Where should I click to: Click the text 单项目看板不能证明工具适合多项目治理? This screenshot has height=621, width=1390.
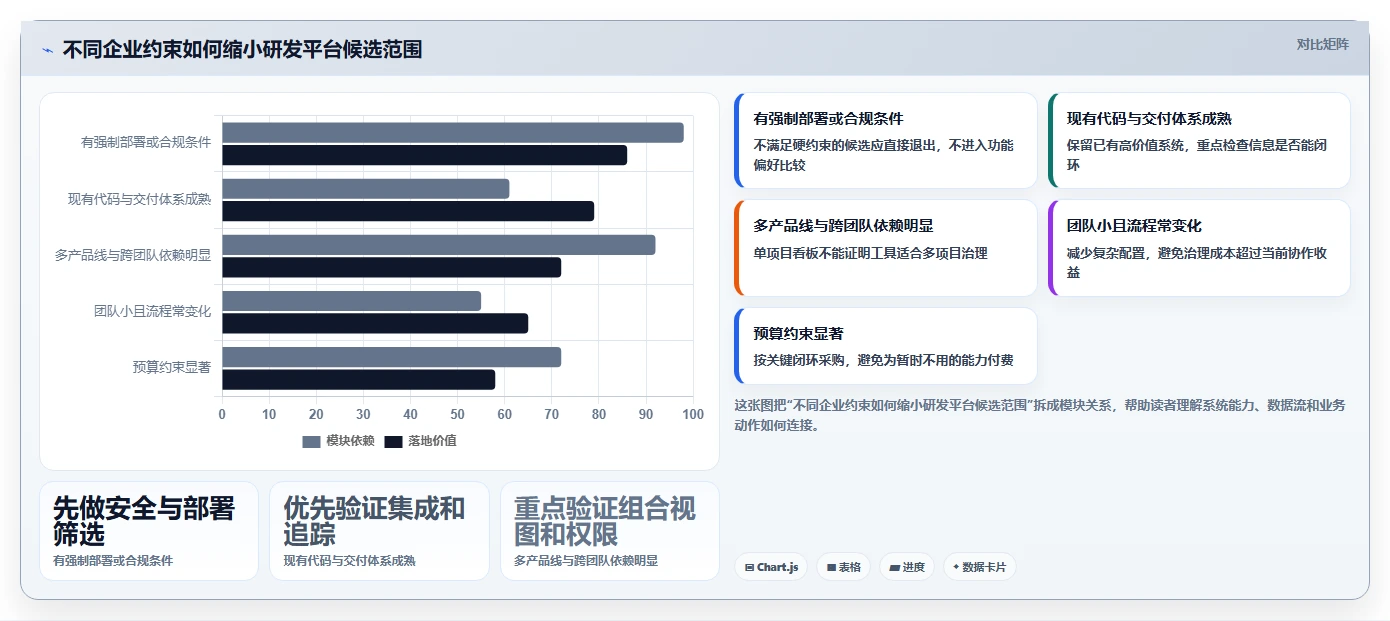pyautogui.click(x=870, y=254)
